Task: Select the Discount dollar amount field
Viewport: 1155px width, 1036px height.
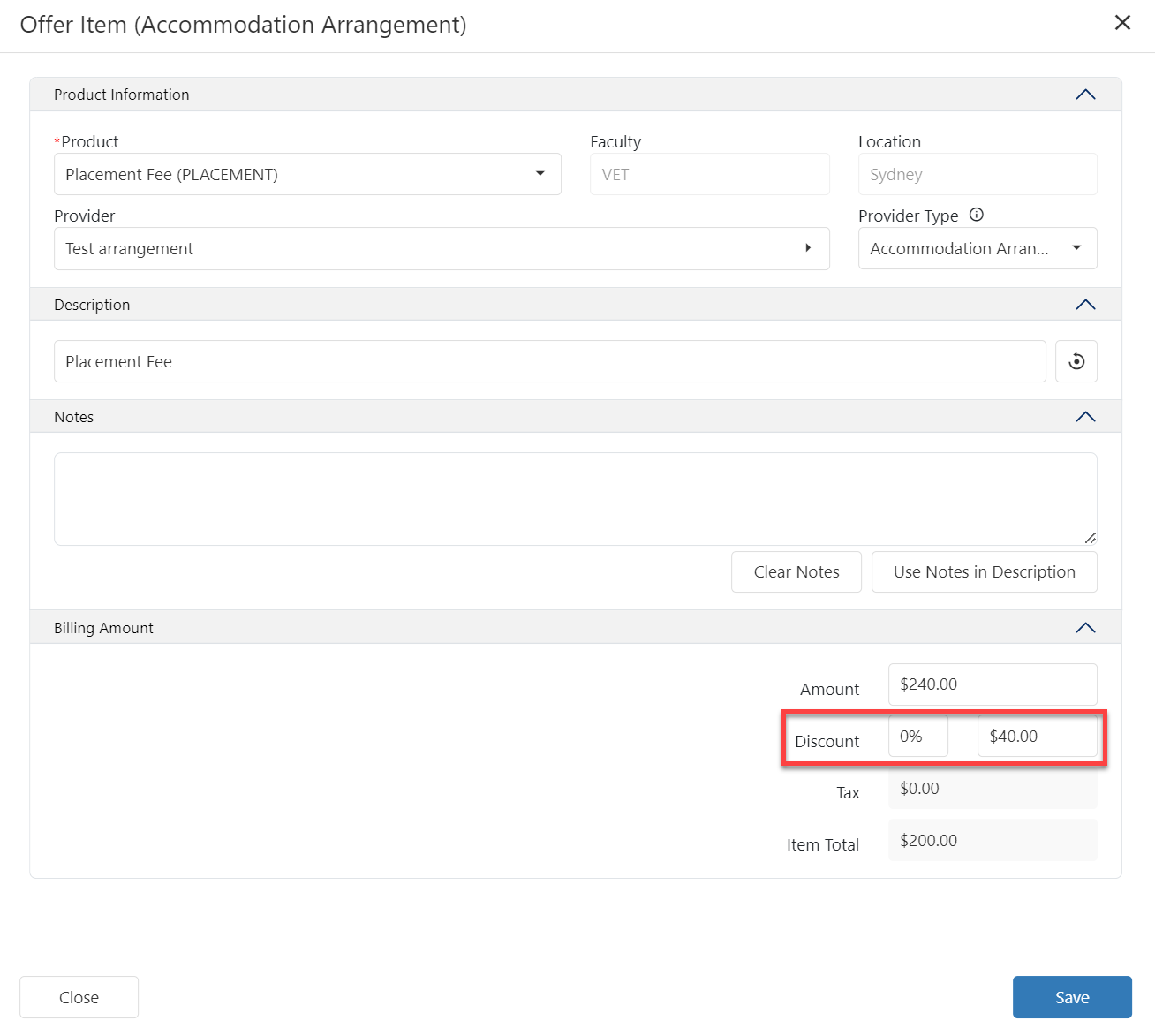Action: 1036,737
